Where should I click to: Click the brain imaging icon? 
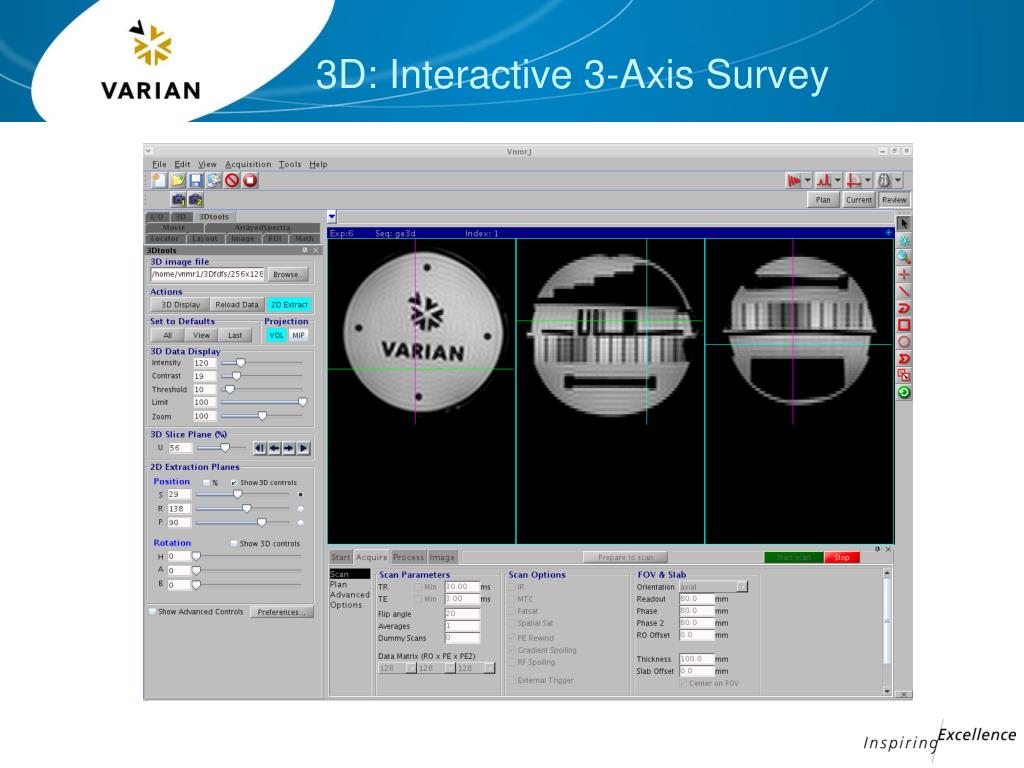(x=884, y=181)
